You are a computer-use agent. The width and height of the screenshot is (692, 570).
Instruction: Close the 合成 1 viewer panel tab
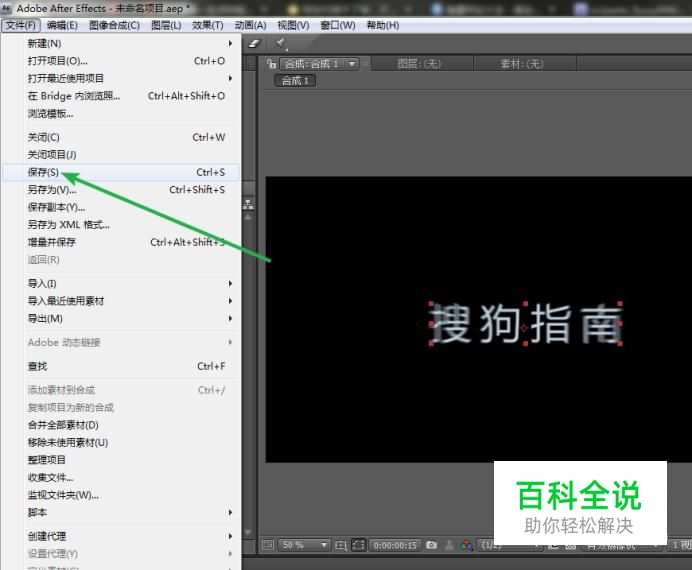[366, 64]
